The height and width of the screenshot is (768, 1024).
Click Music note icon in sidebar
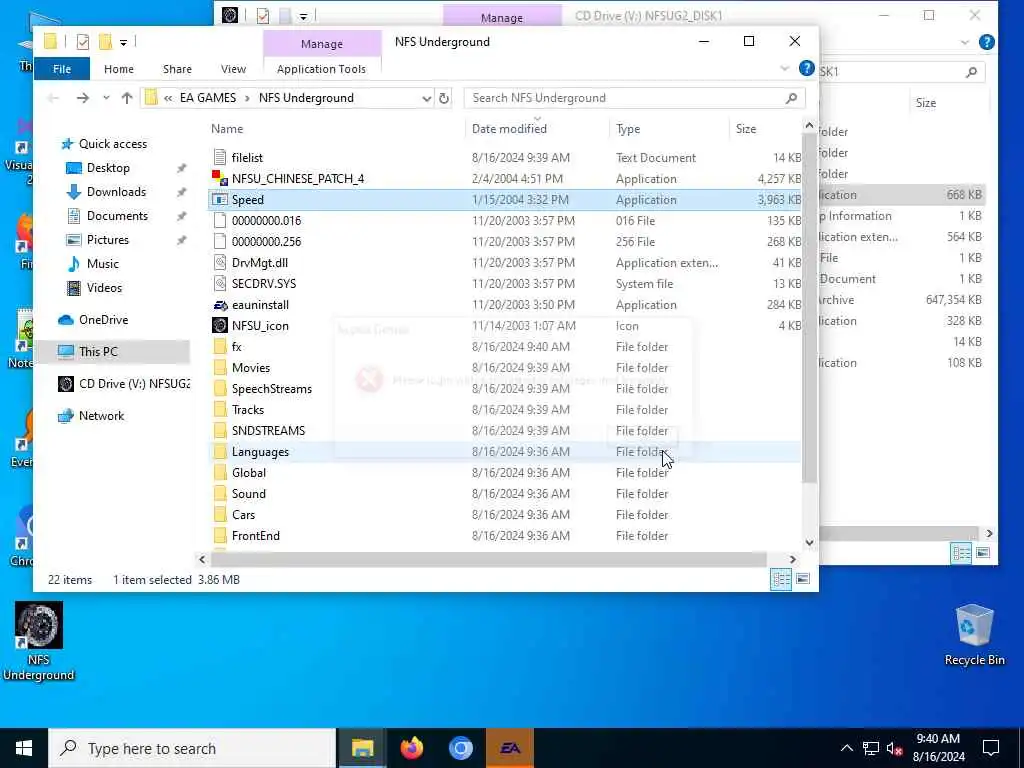(x=74, y=264)
